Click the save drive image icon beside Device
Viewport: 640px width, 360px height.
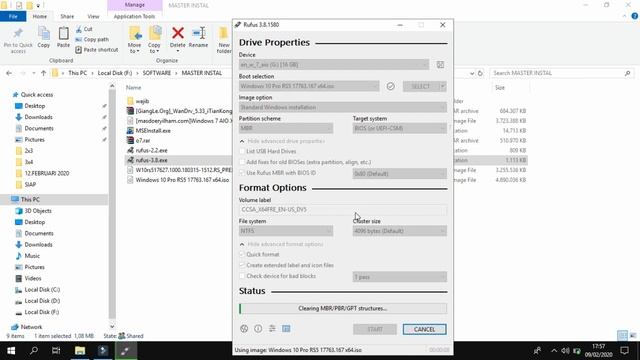(440, 64)
